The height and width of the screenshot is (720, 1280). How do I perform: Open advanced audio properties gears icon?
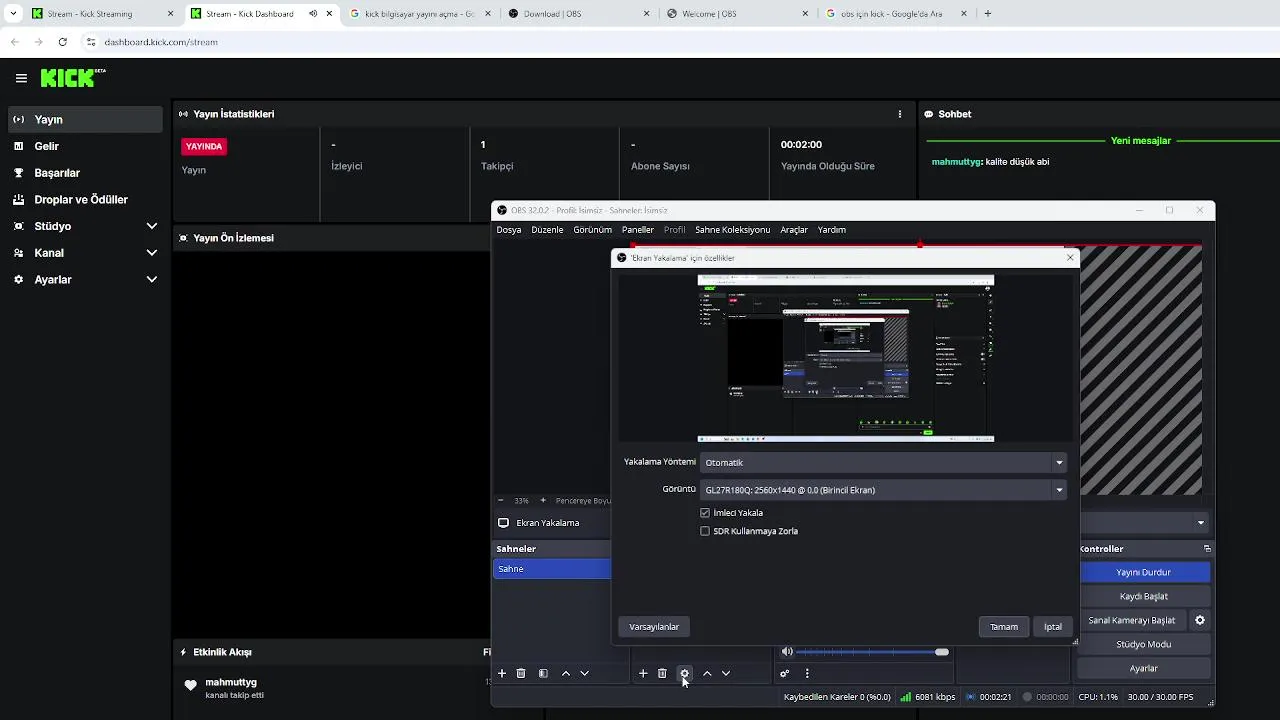(x=785, y=674)
